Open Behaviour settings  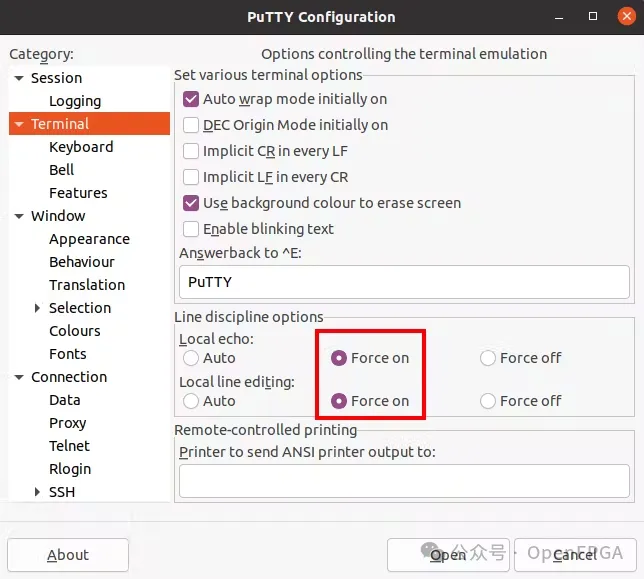click(82, 262)
